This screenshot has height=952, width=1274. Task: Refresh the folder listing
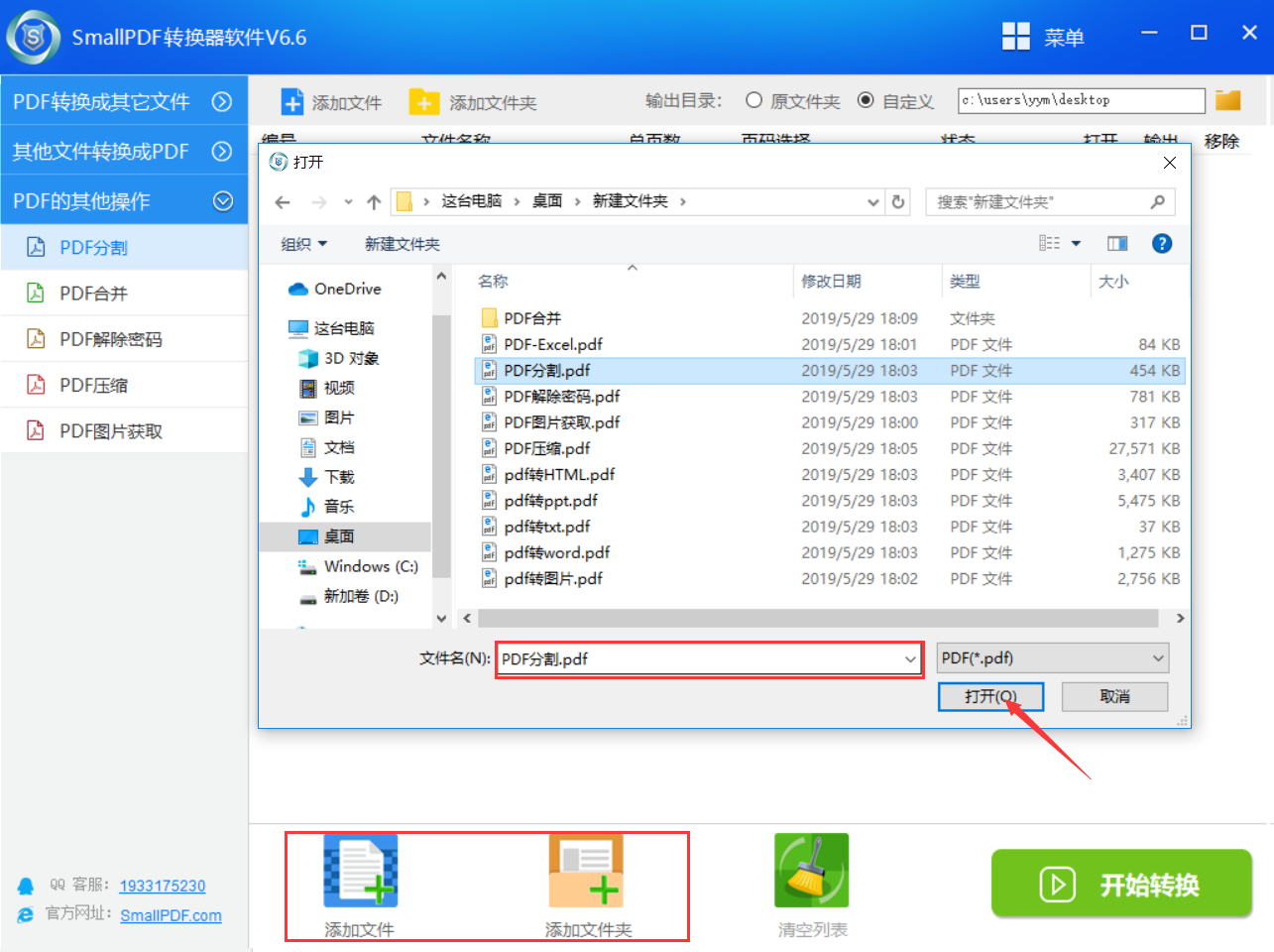tap(898, 202)
